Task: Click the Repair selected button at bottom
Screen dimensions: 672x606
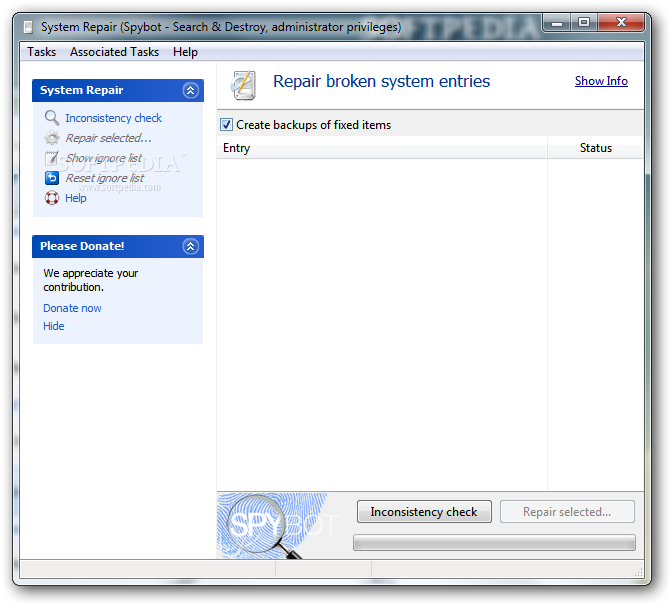Action: click(567, 512)
